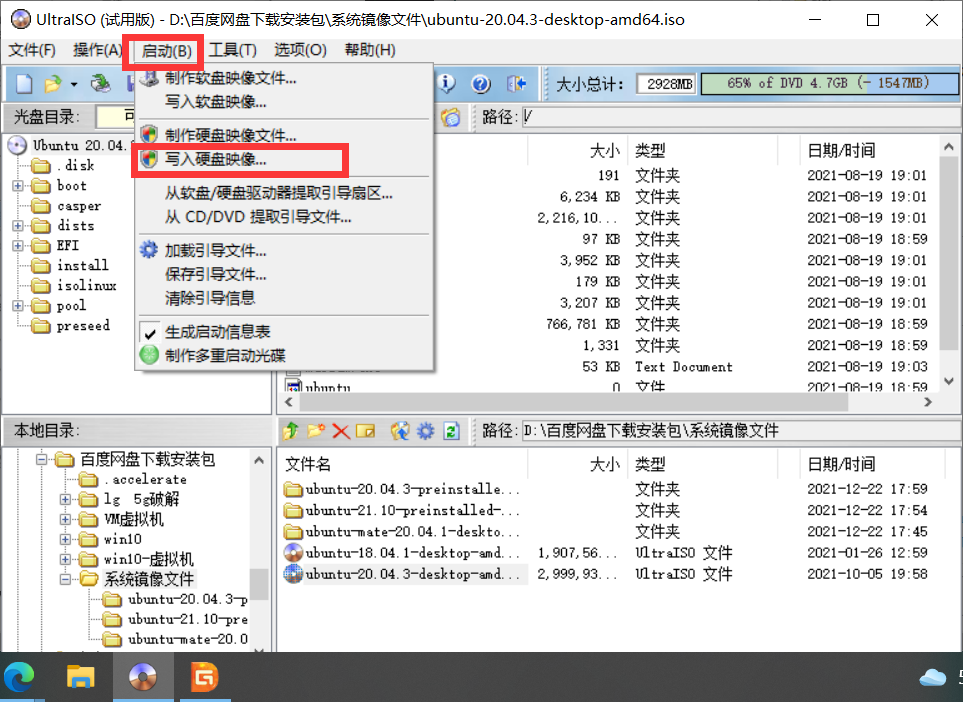Image resolution: width=963 pixels, height=702 pixels.
Task: Click the upper 路径 path input field
Action: click(x=741, y=117)
